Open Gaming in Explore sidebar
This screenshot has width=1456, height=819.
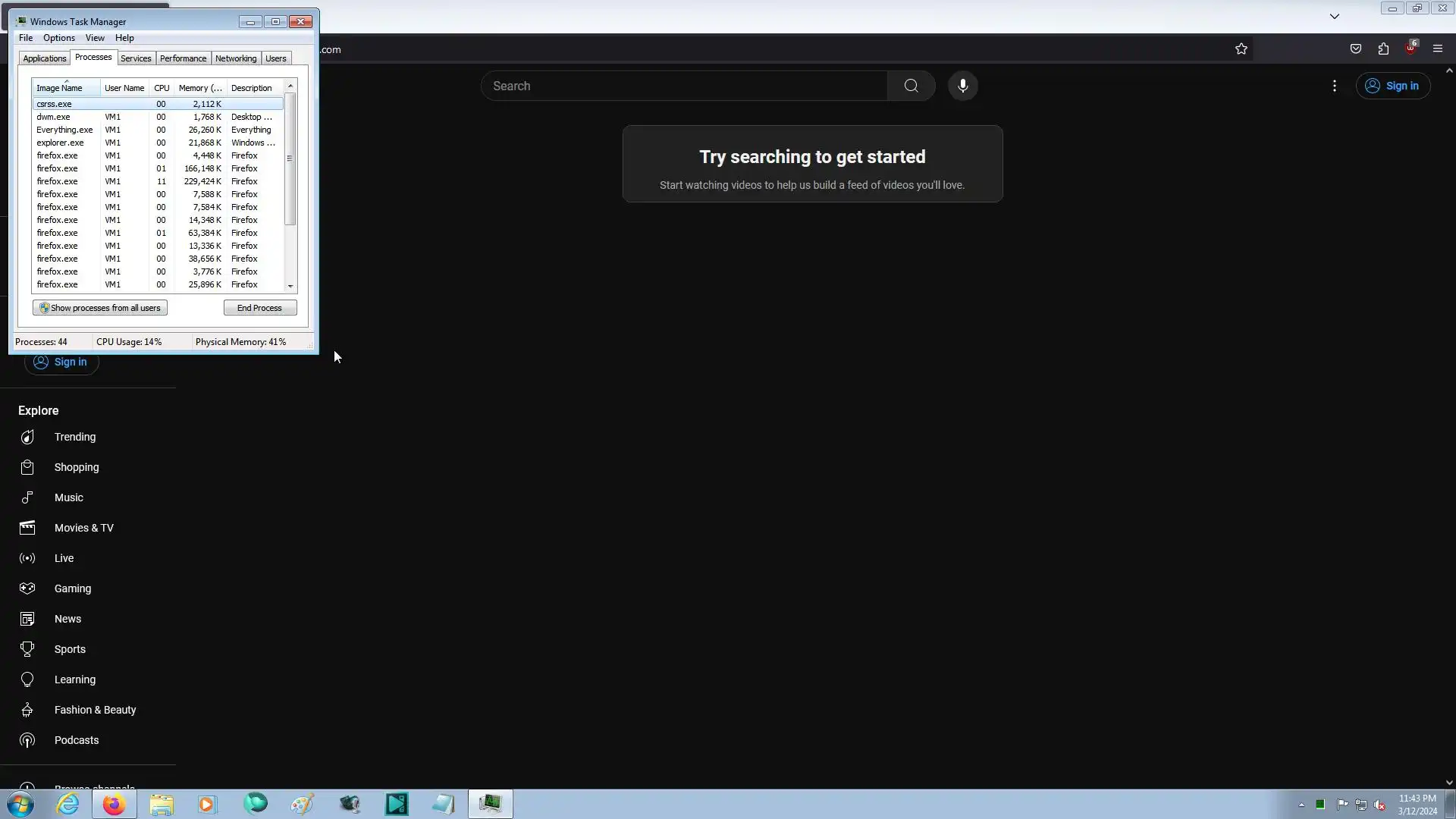pos(72,588)
